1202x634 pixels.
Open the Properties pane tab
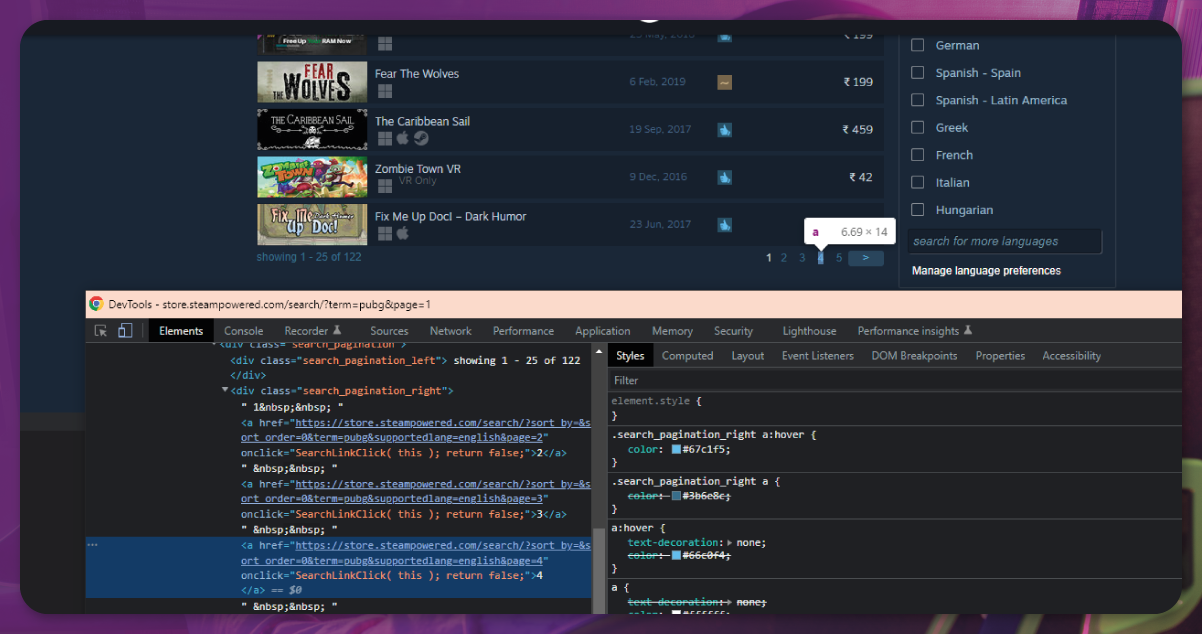(1000, 356)
